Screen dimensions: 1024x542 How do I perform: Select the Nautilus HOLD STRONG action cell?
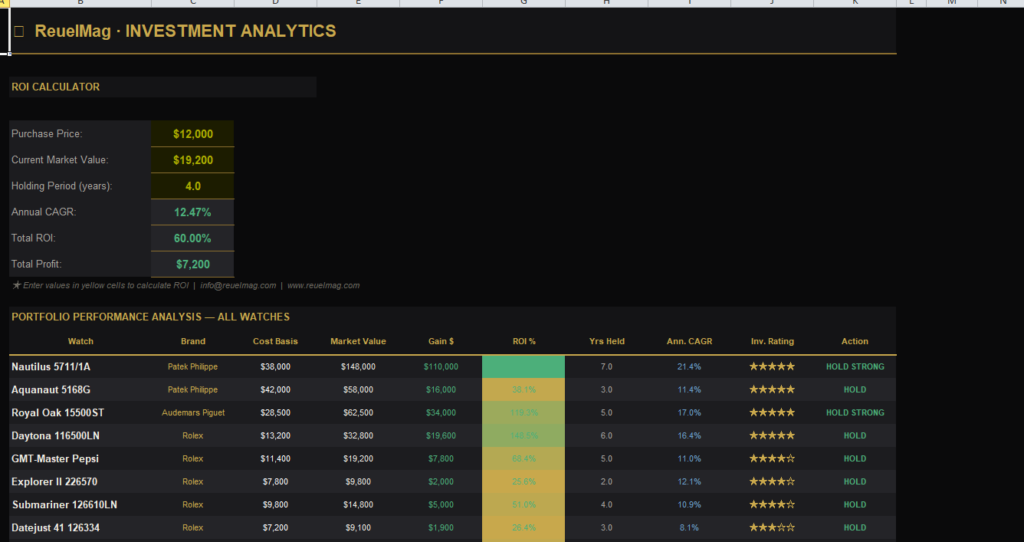pos(855,367)
